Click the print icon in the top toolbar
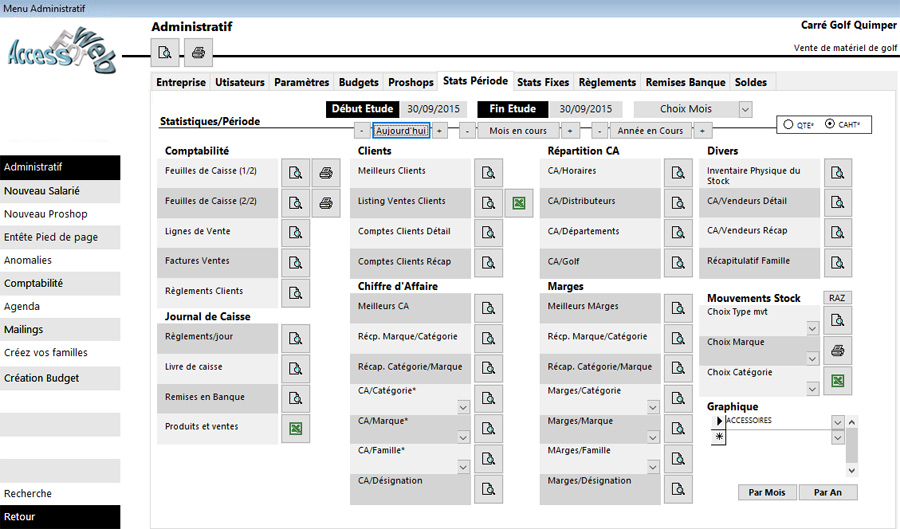 [198, 52]
